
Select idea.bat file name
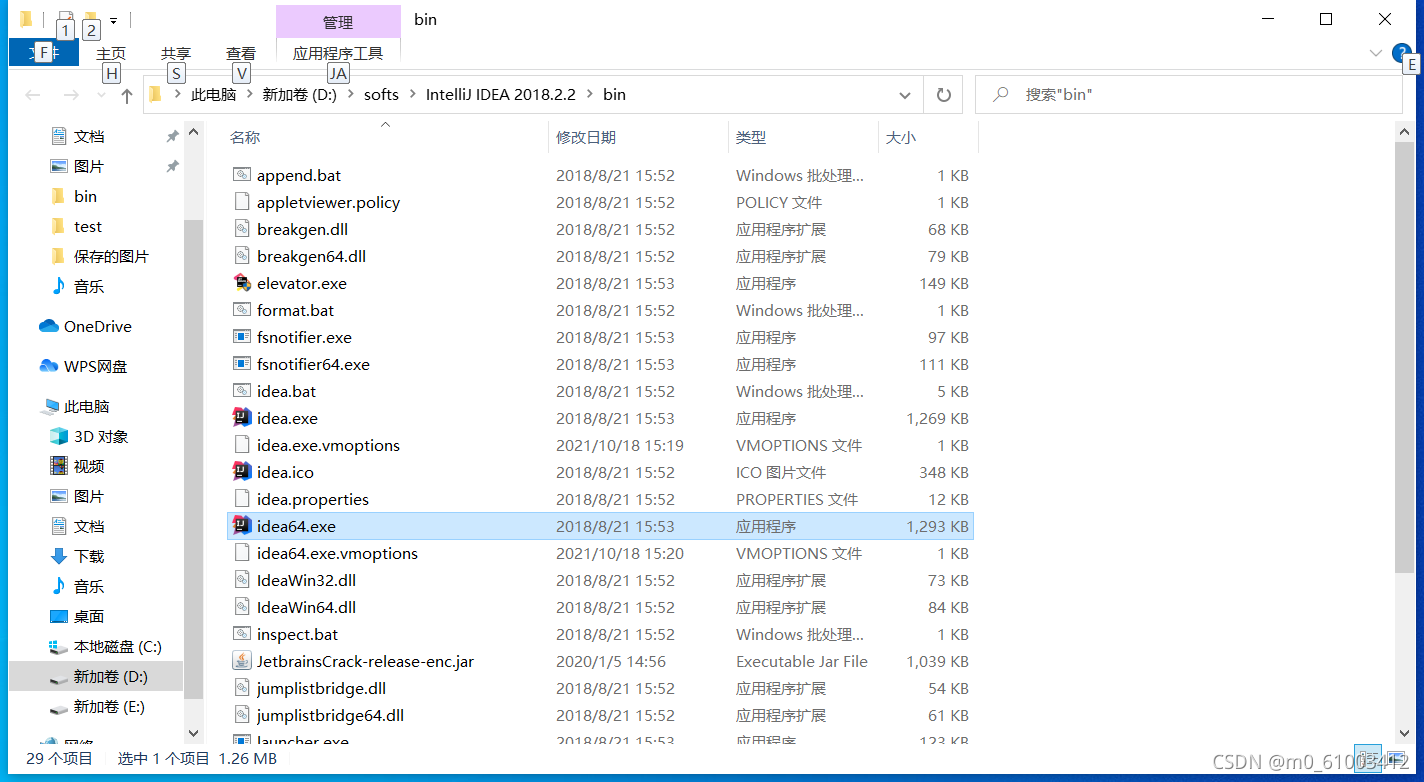pos(286,391)
